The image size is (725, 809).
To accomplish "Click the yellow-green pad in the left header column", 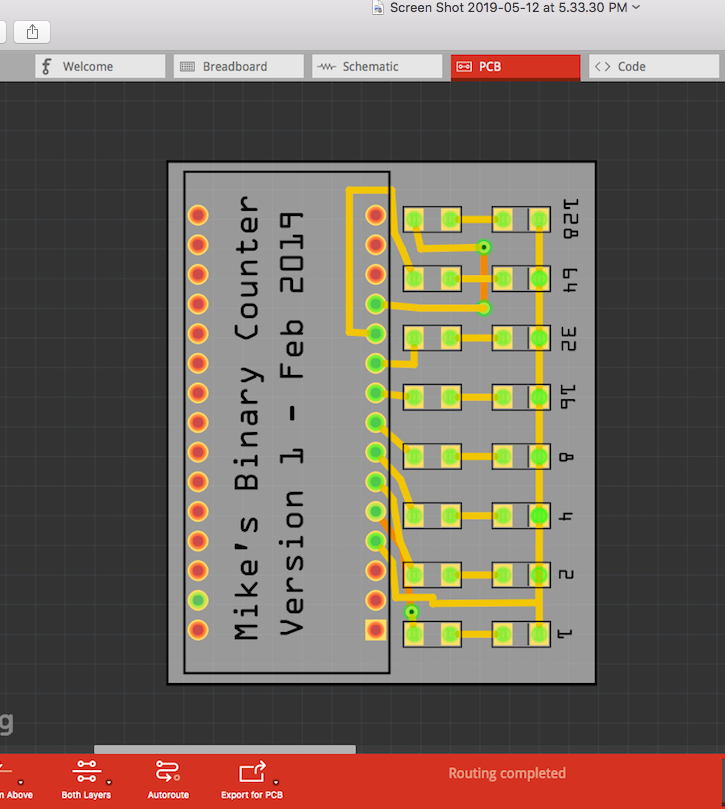I will click(198, 601).
